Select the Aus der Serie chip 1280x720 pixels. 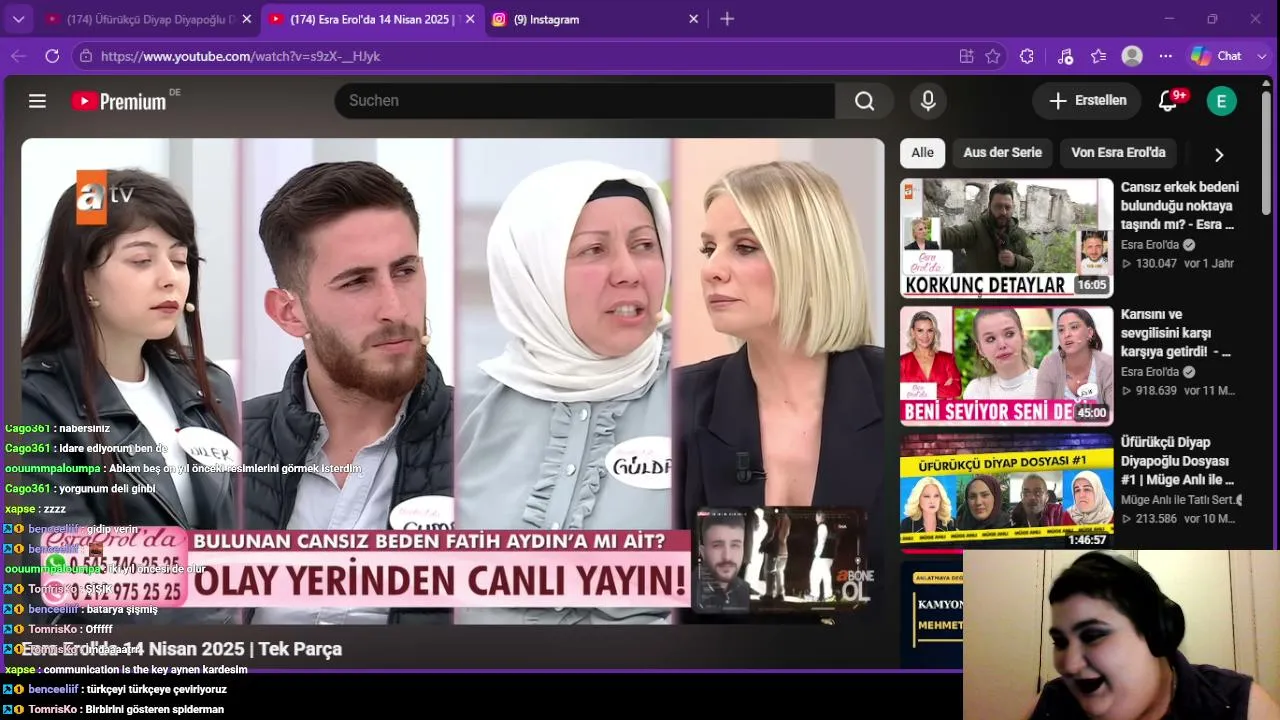pos(1002,153)
